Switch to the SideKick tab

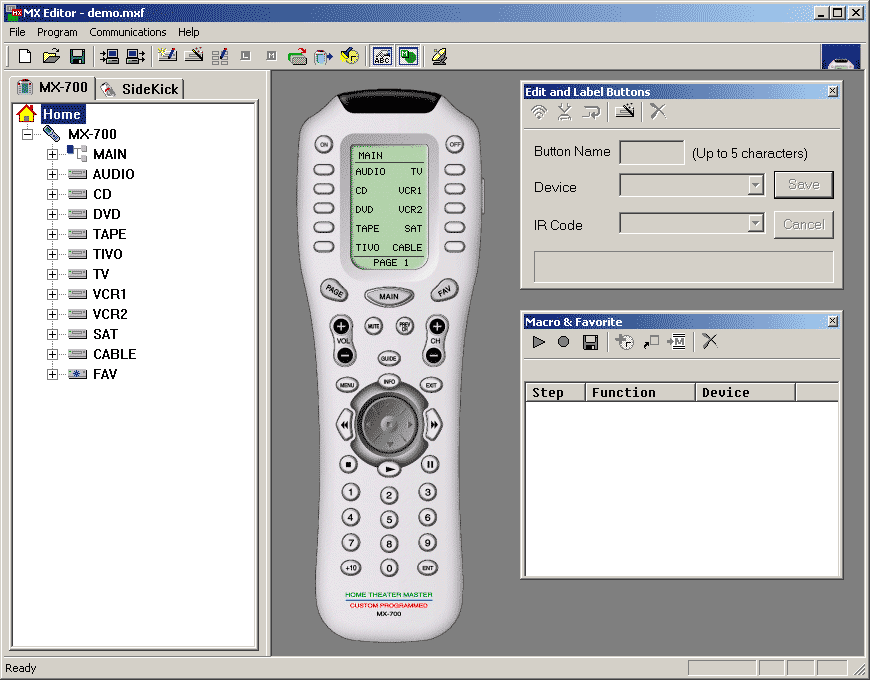tap(140, 89)
